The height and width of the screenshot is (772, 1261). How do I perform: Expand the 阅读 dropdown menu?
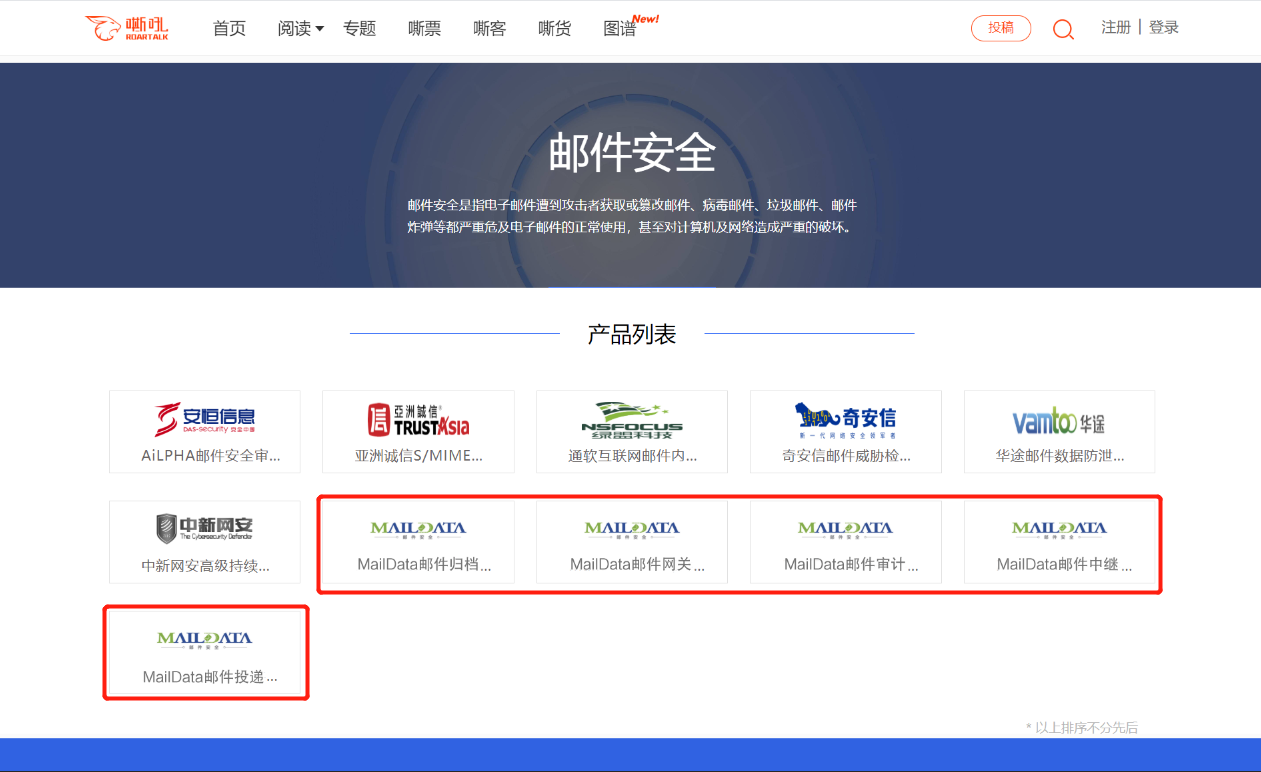pyautogui.click(x=296, y=28)
